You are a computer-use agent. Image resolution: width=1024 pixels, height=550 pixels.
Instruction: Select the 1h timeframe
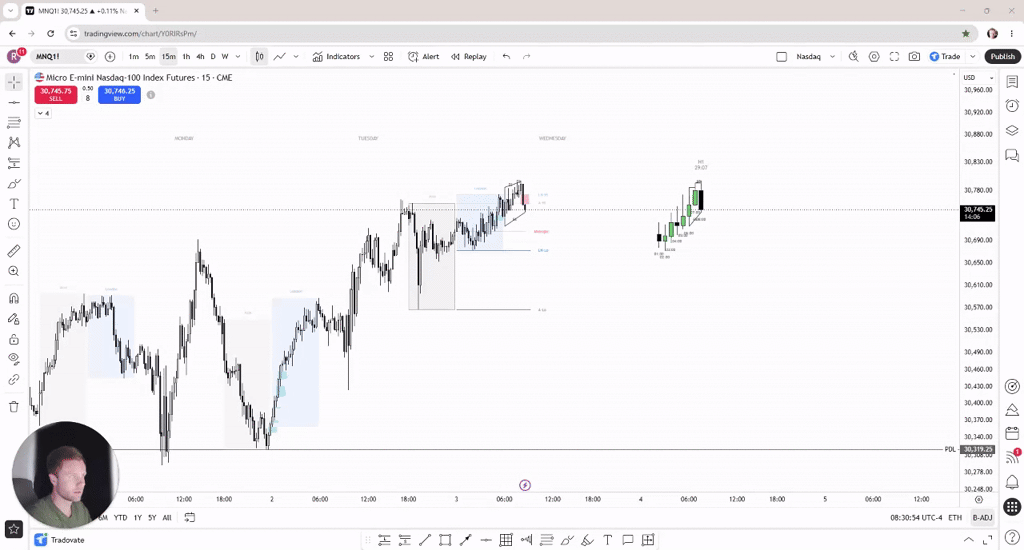tap(186, 57)
